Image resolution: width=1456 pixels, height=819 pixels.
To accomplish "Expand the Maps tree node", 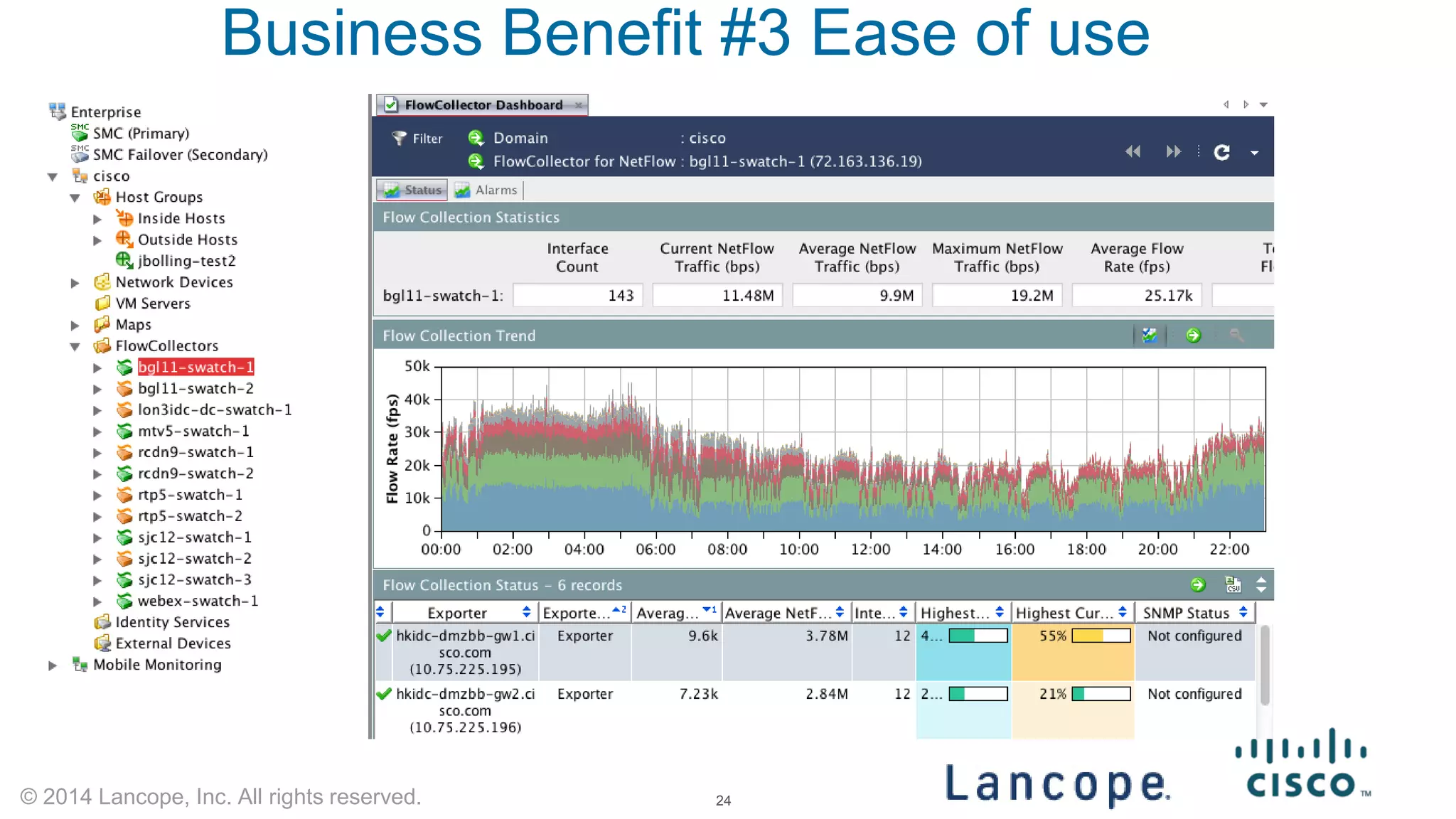I will click(75, 326).
